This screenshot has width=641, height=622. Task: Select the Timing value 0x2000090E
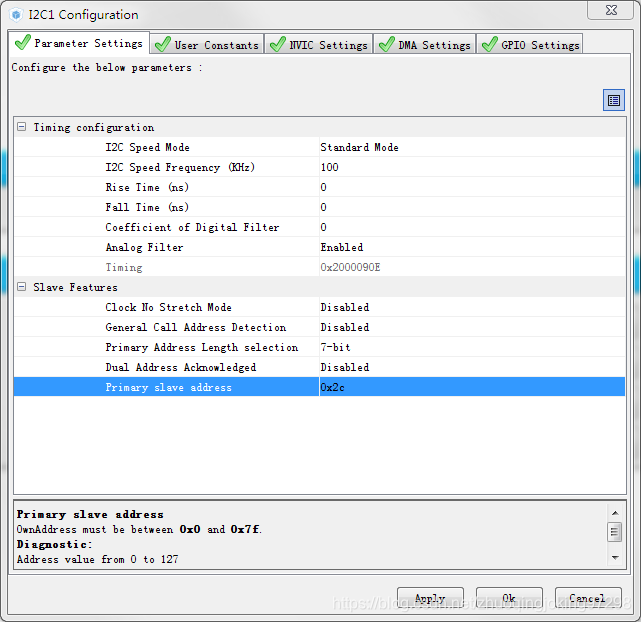tap(472, 267)
